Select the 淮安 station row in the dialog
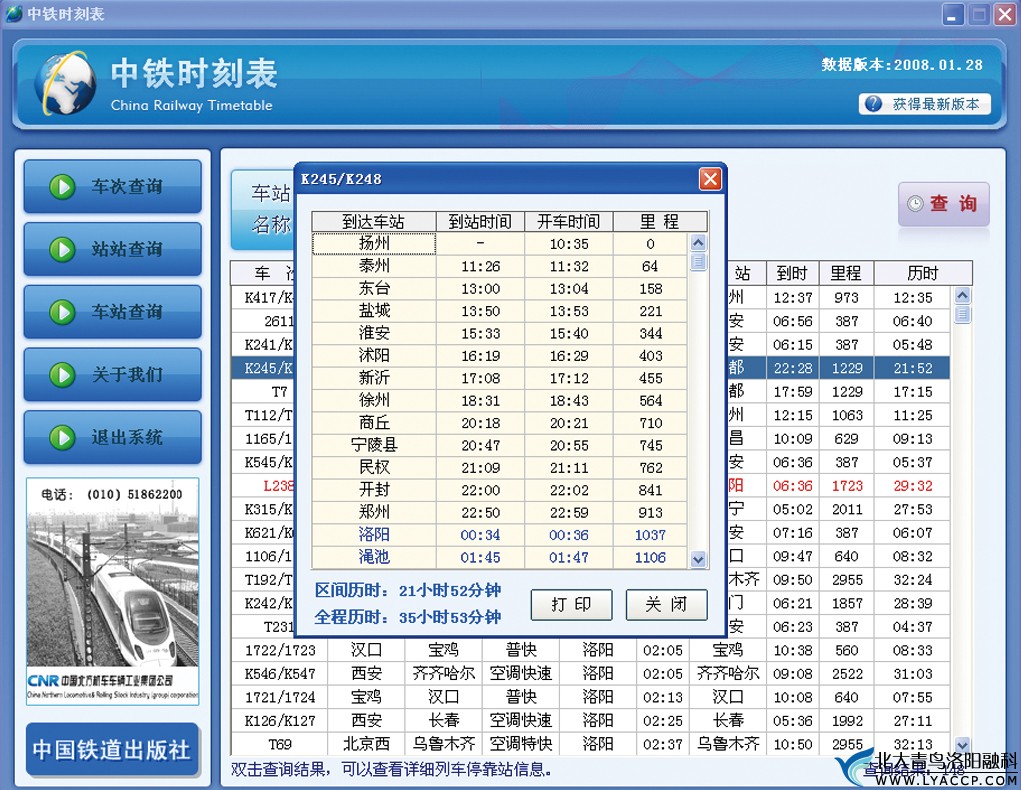The height and width of the screenshot is (790, 1021). (x=499, y=333)
